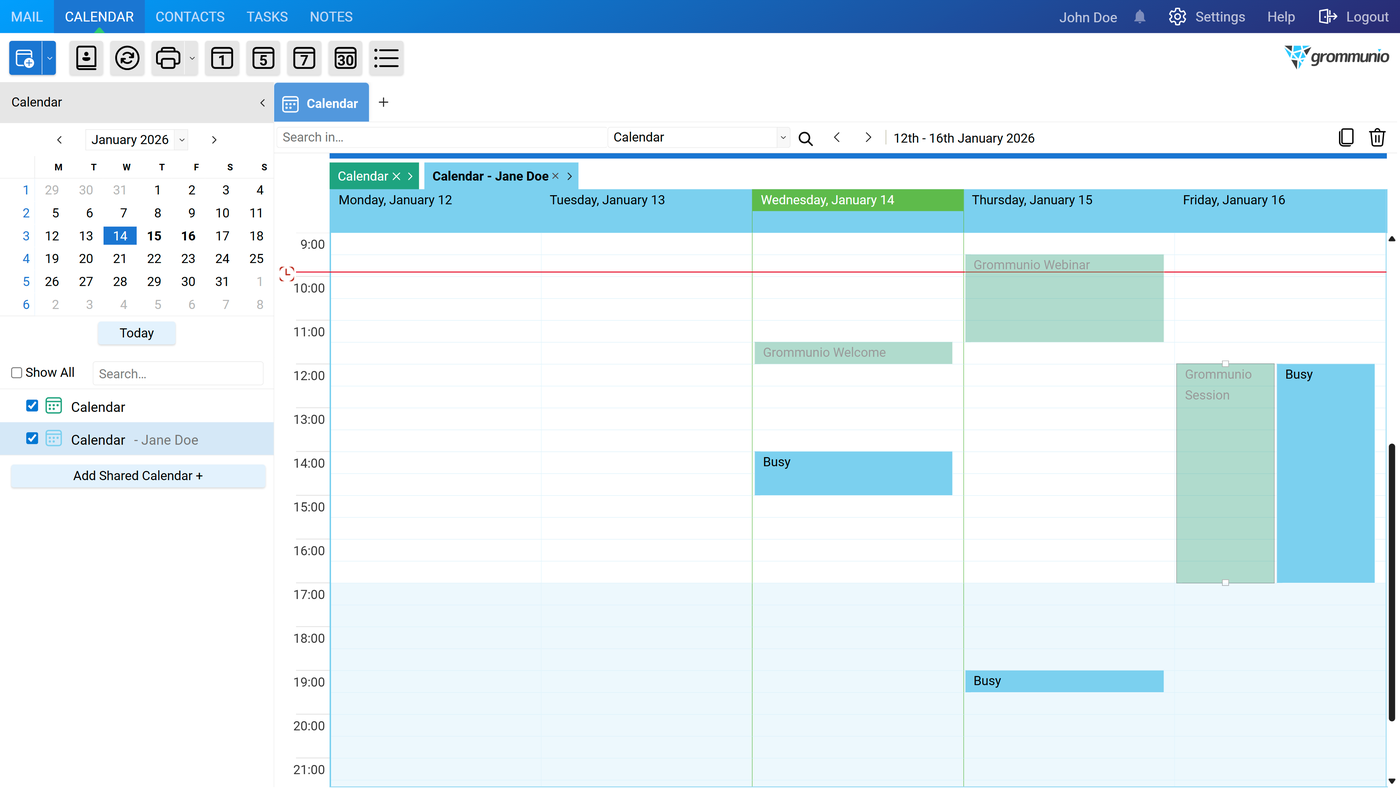1400x788 pixels.
Task: Open the new item dropdown arrow
Action: coord(49,59)
